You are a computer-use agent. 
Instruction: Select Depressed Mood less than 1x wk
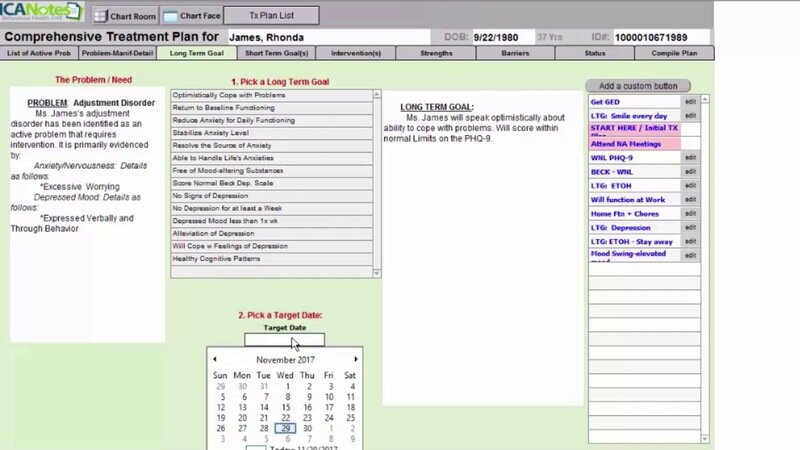[x=271, y=221]
